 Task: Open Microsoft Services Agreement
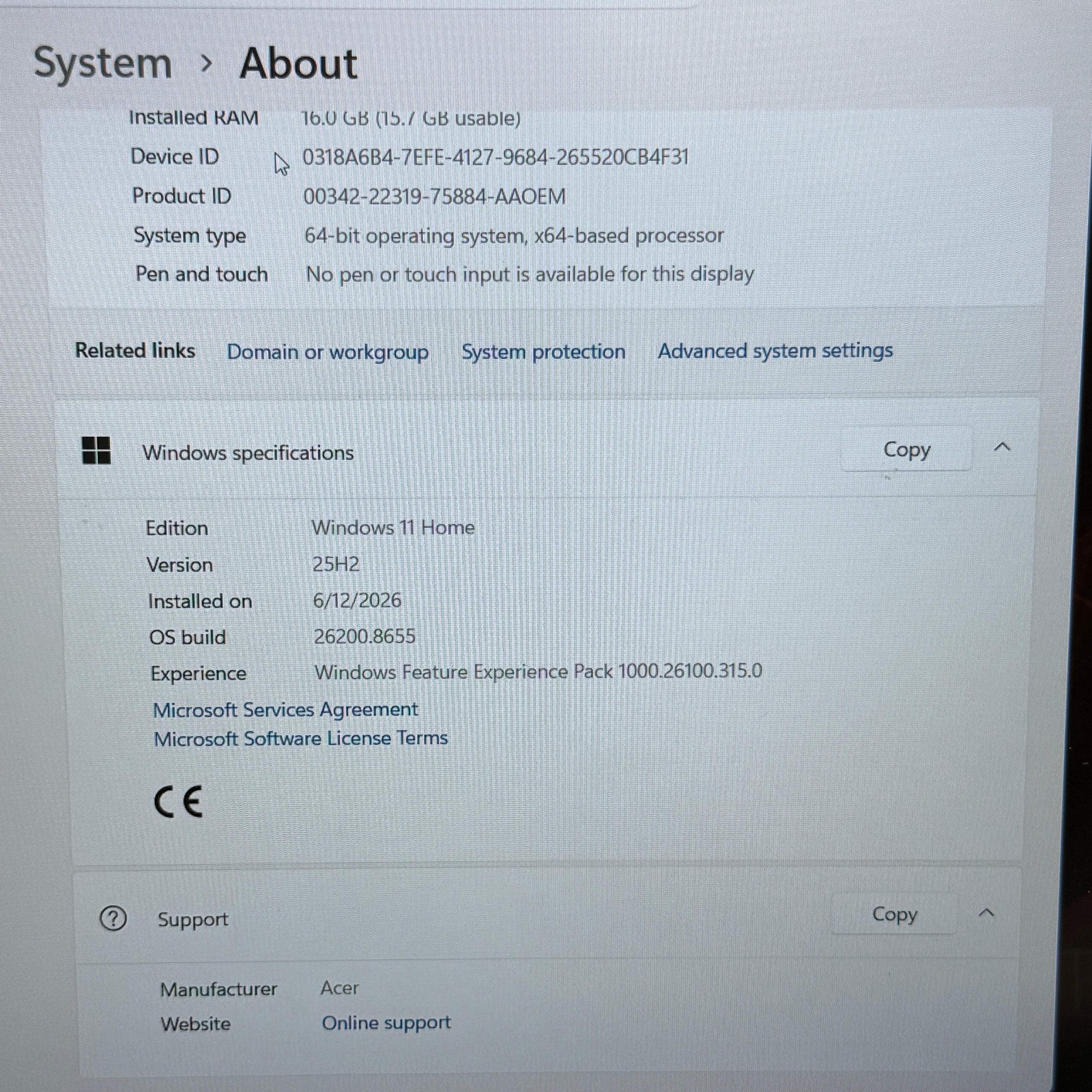285,710
